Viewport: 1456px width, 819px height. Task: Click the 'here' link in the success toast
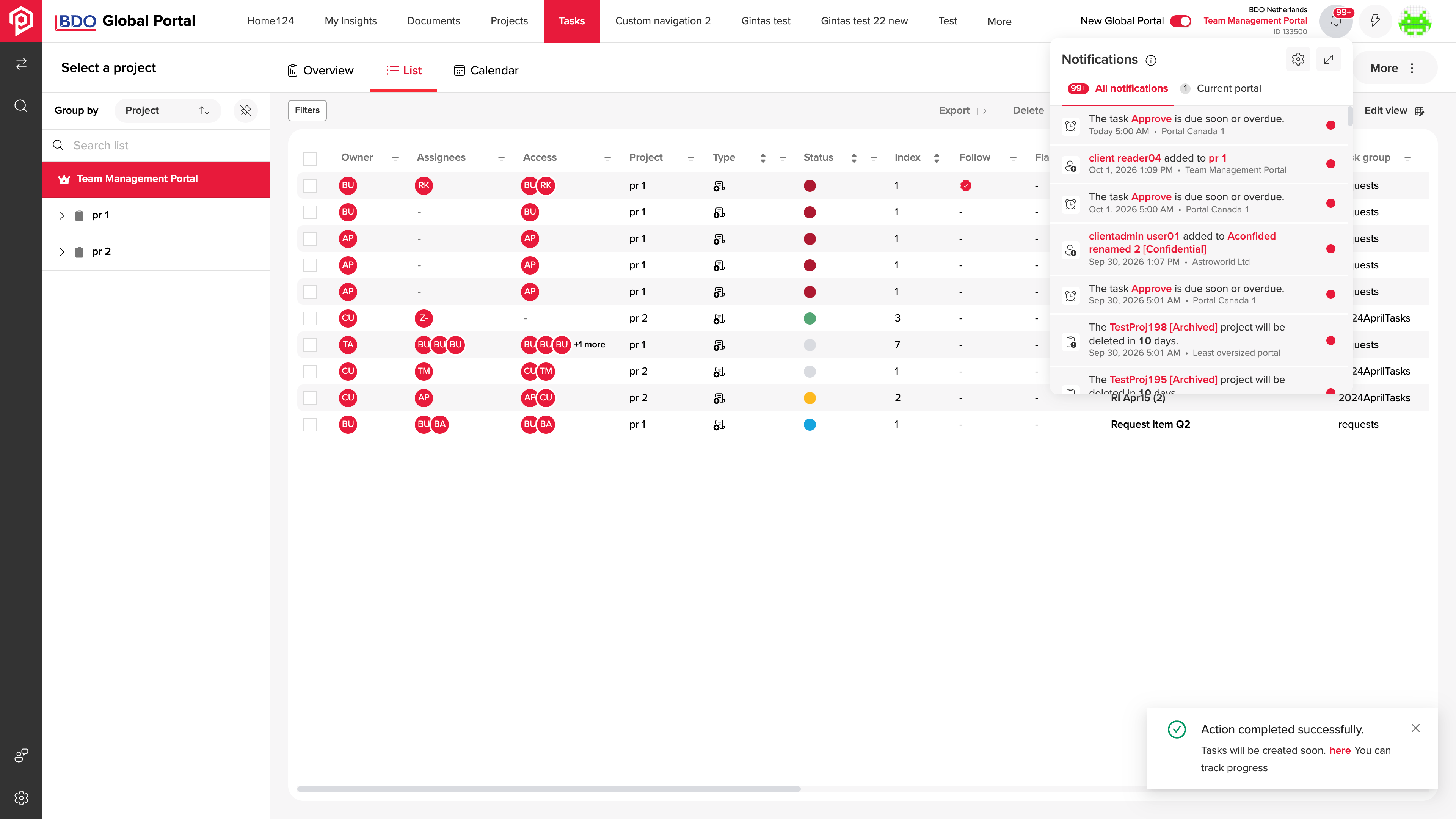[x=1340, y=750]
